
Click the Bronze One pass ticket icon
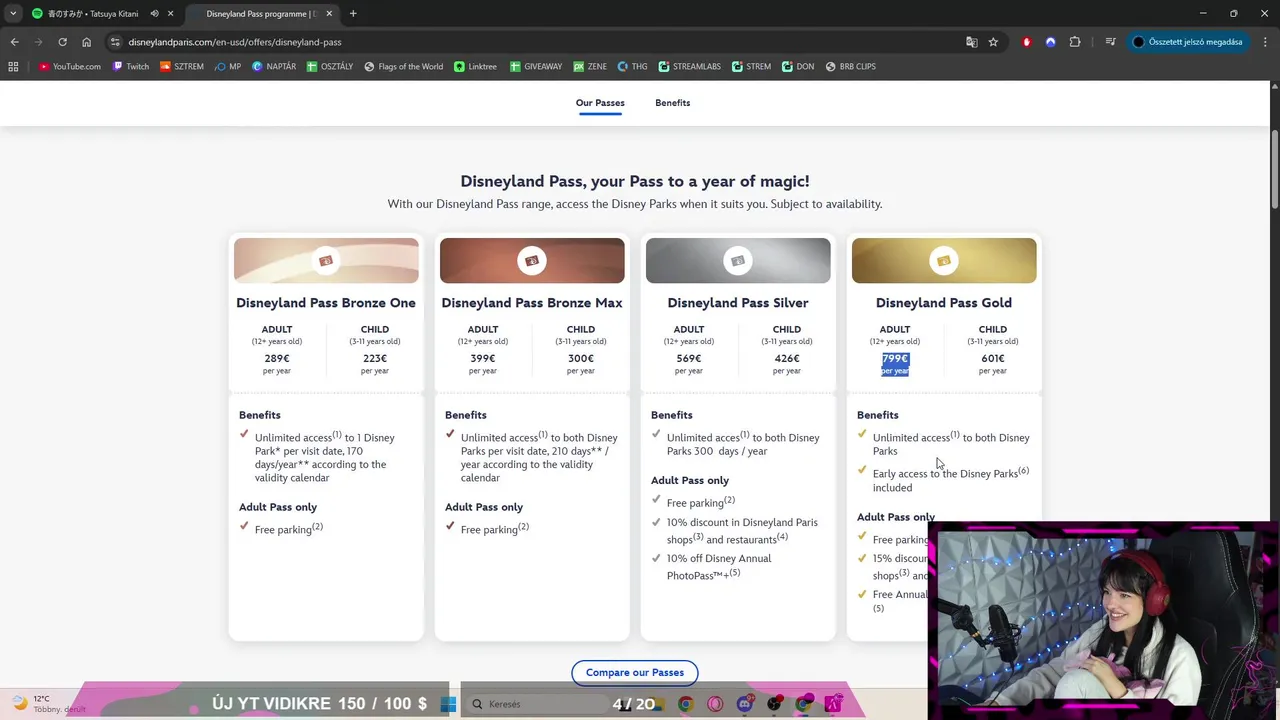[x=326, y=261]
